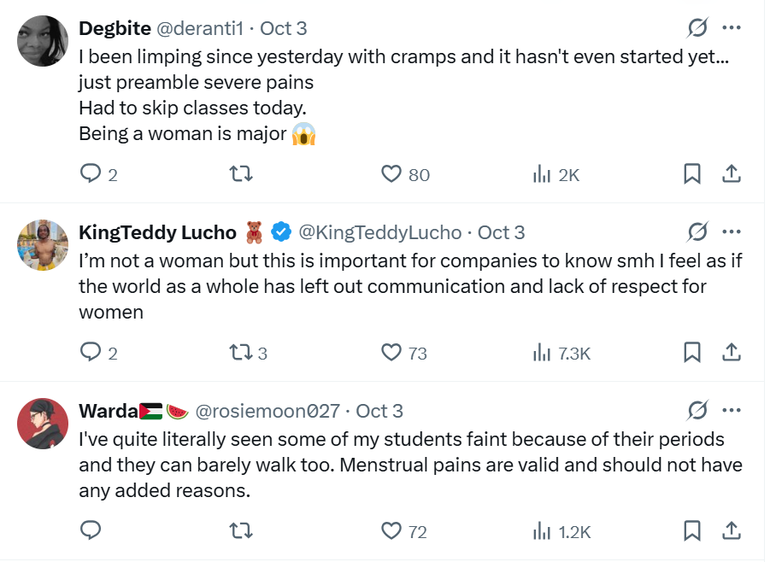770x562 pixels.
Task: Share Degbite's tweet
Action: pyautogui.click(x=731, y=175)
